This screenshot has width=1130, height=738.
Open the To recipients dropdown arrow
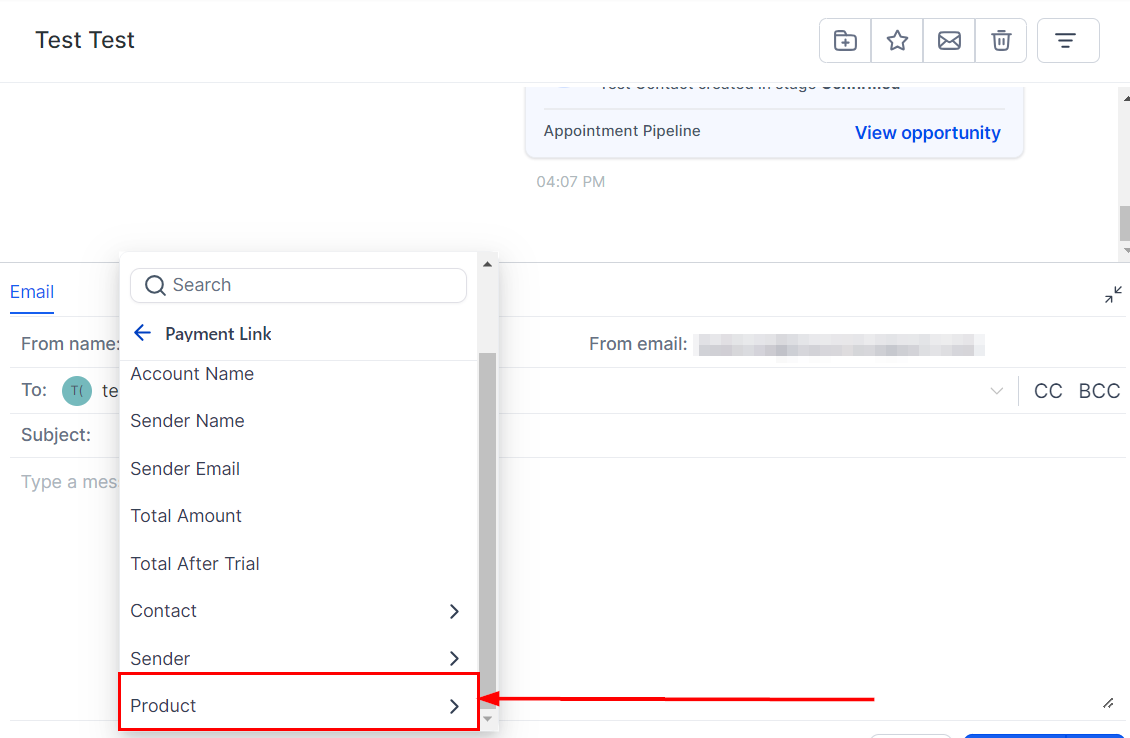[996, 392]
